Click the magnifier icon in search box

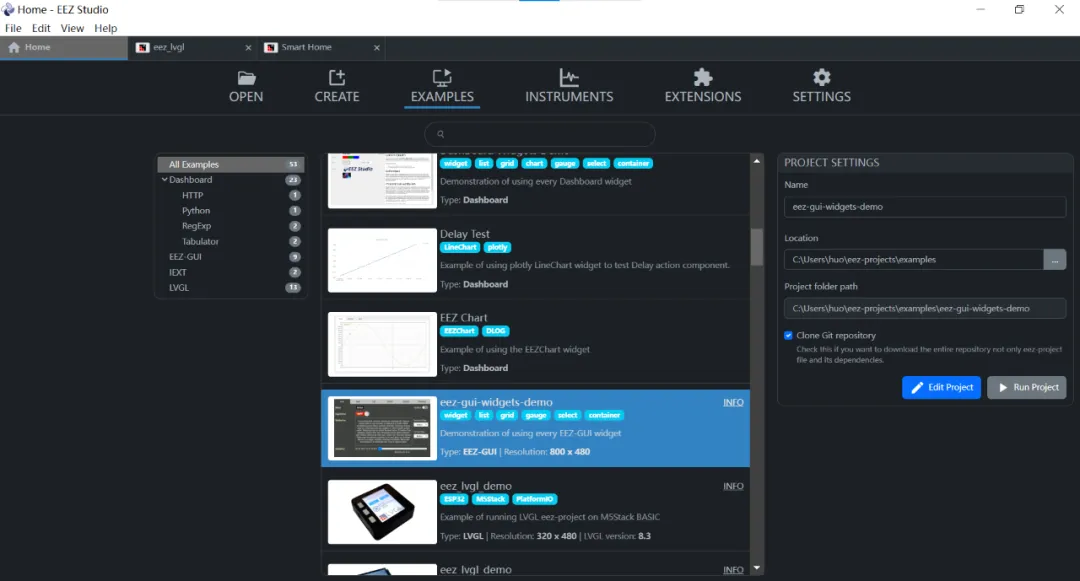click(441, 134)
